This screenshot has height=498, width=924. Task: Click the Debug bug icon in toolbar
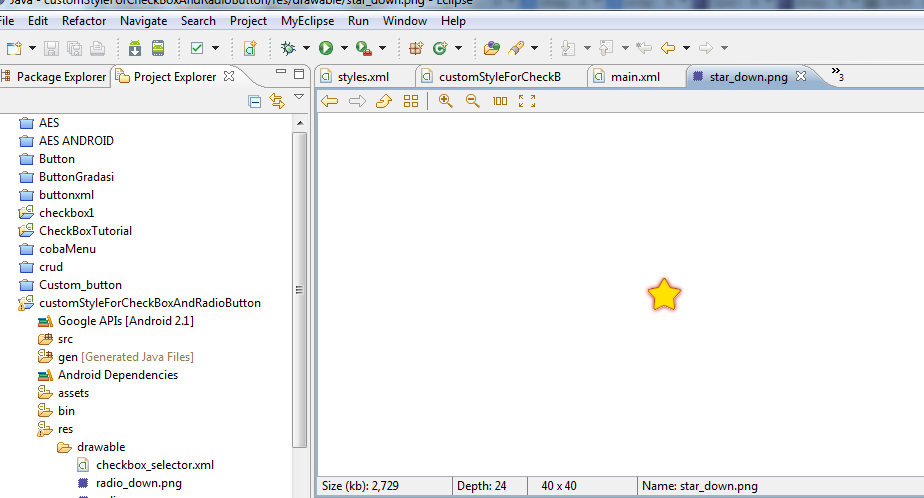[288, 47]
